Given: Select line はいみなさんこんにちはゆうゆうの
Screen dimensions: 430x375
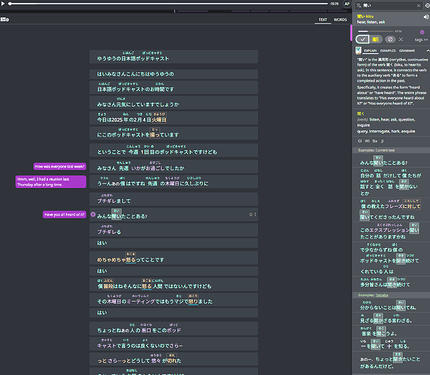Looking at the screenshot, I should click(174, 74).
